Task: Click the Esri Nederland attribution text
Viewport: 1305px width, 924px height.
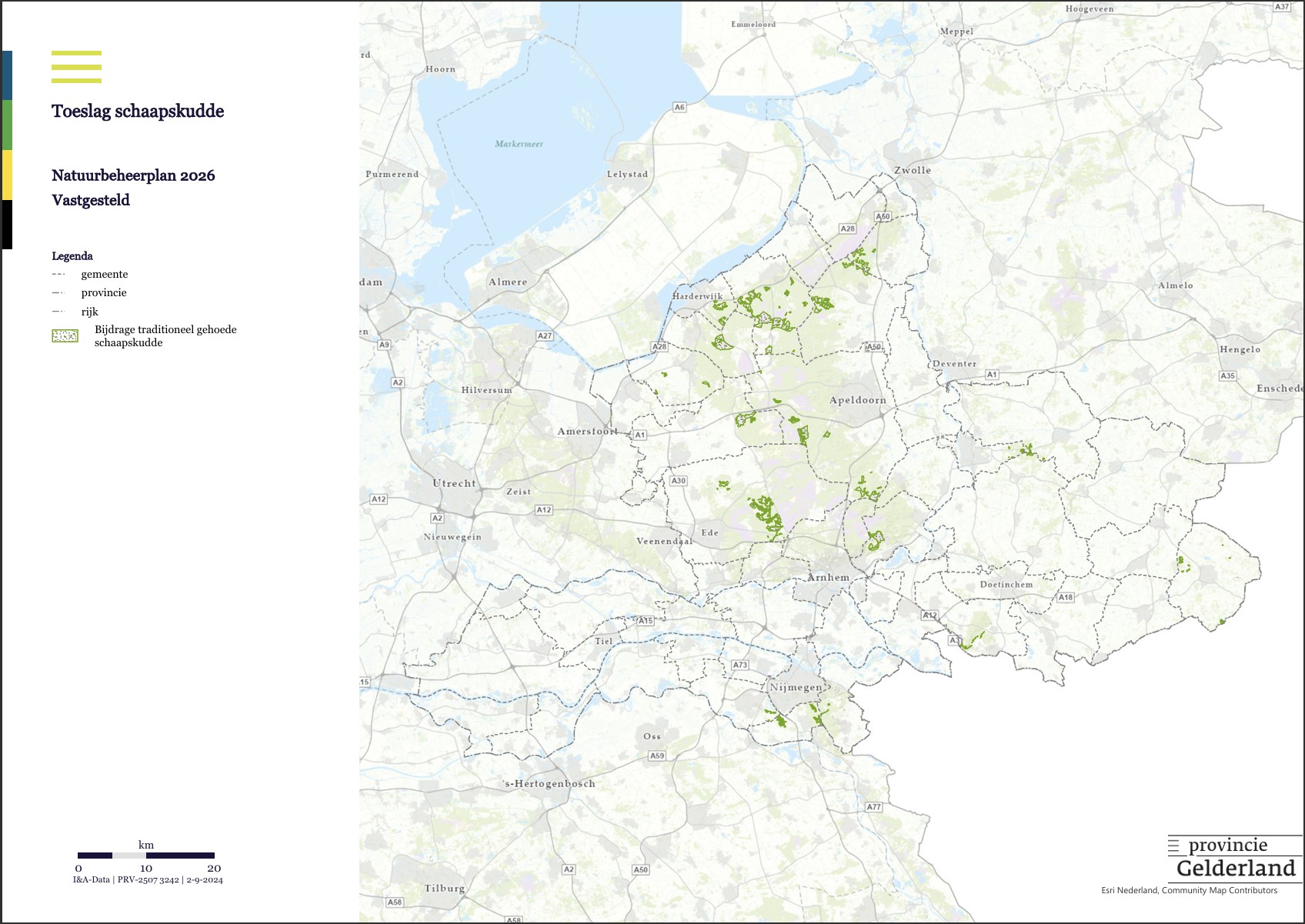Action: tap(1189, 890)
